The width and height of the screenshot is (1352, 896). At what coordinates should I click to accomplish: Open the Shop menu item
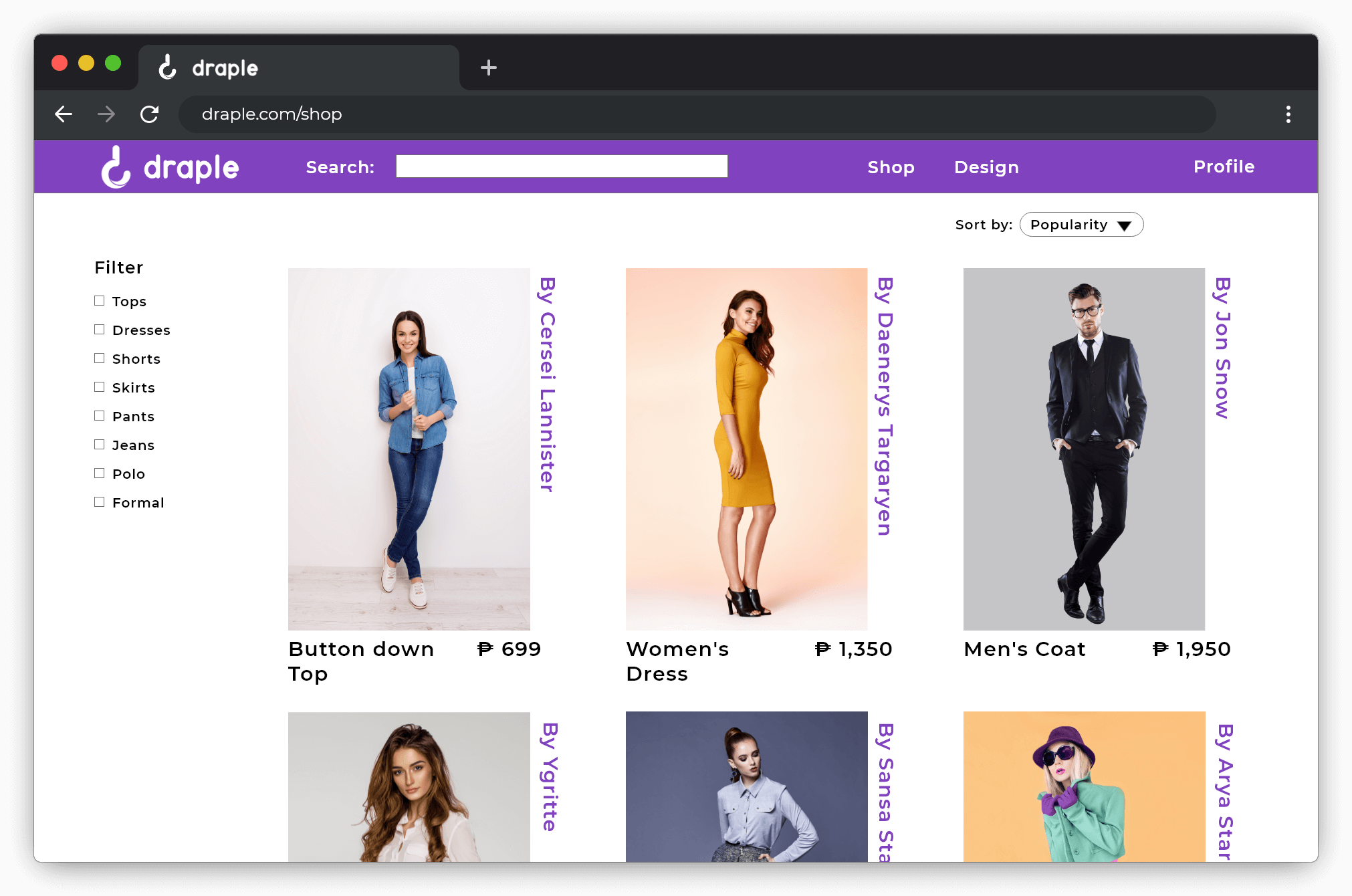[891, 167]
